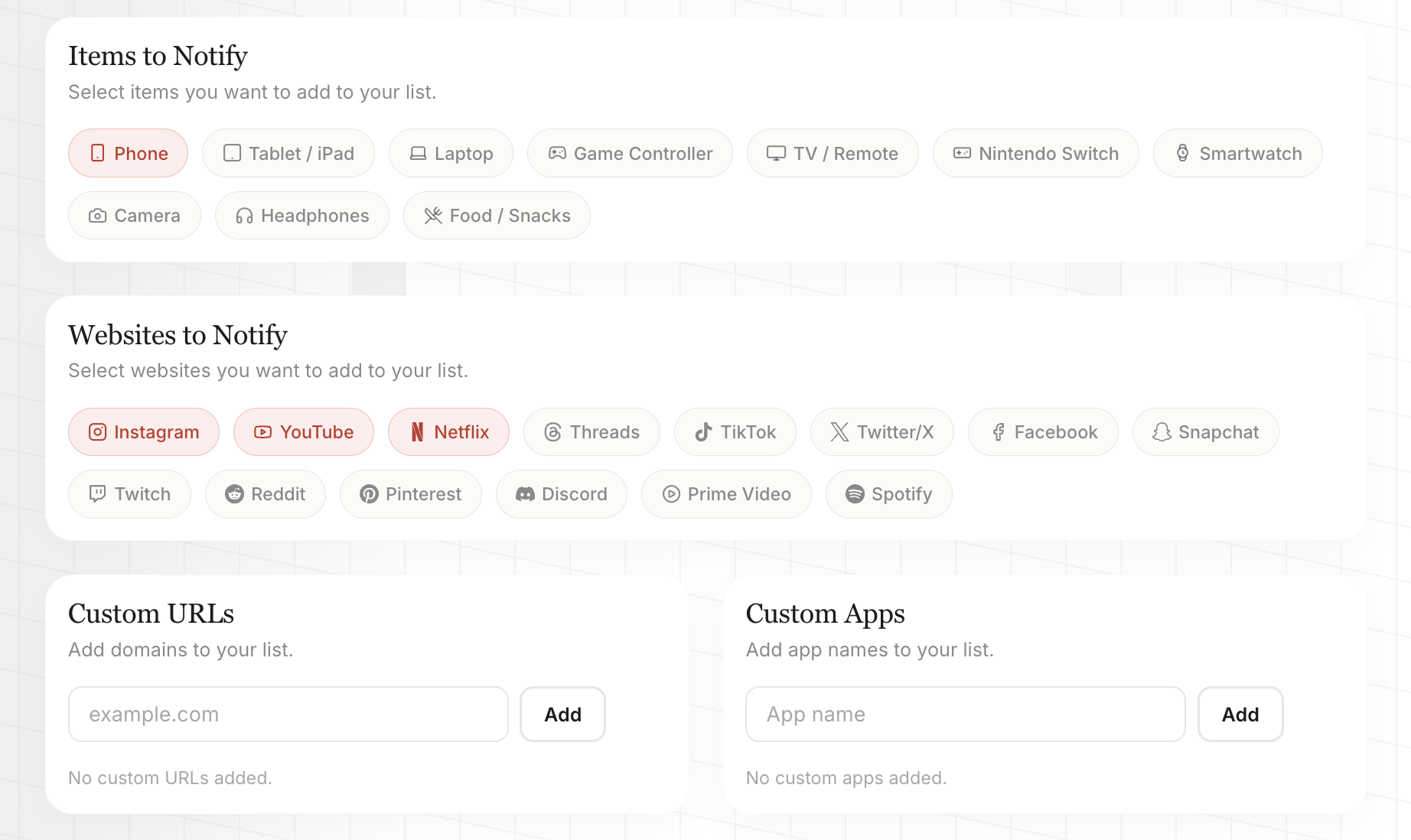Click the gamepad icon in Game Controller chip

point(557,153)
